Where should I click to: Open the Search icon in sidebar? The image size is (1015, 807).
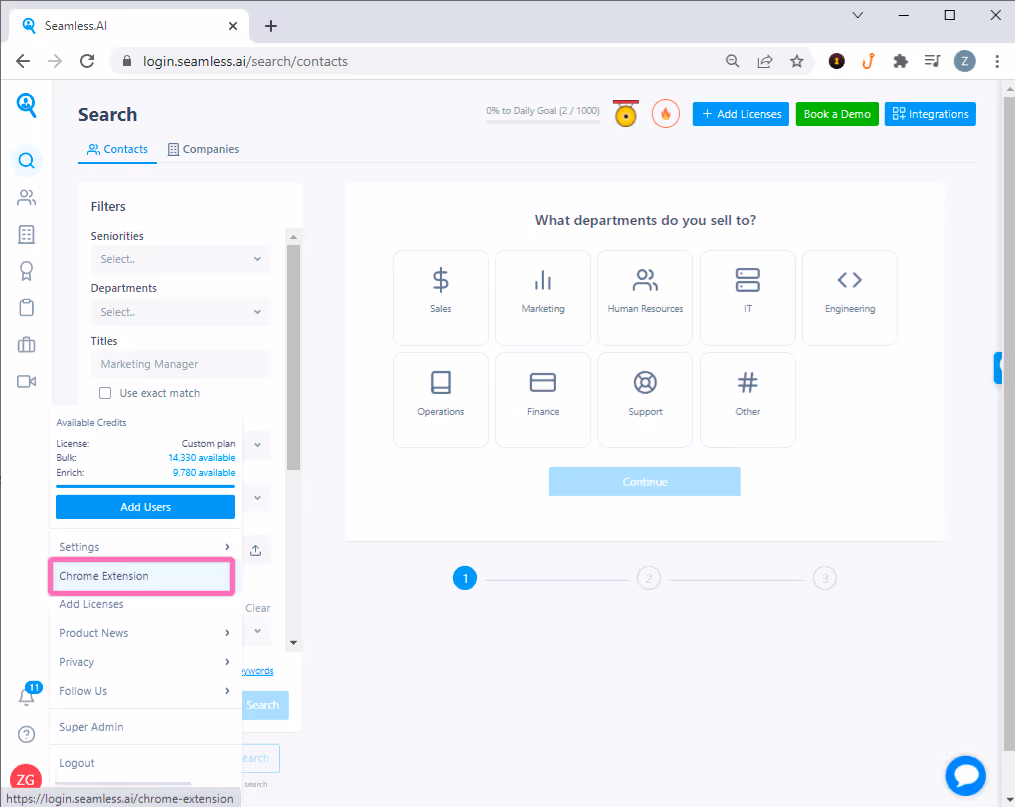click(x=27, y=160)
